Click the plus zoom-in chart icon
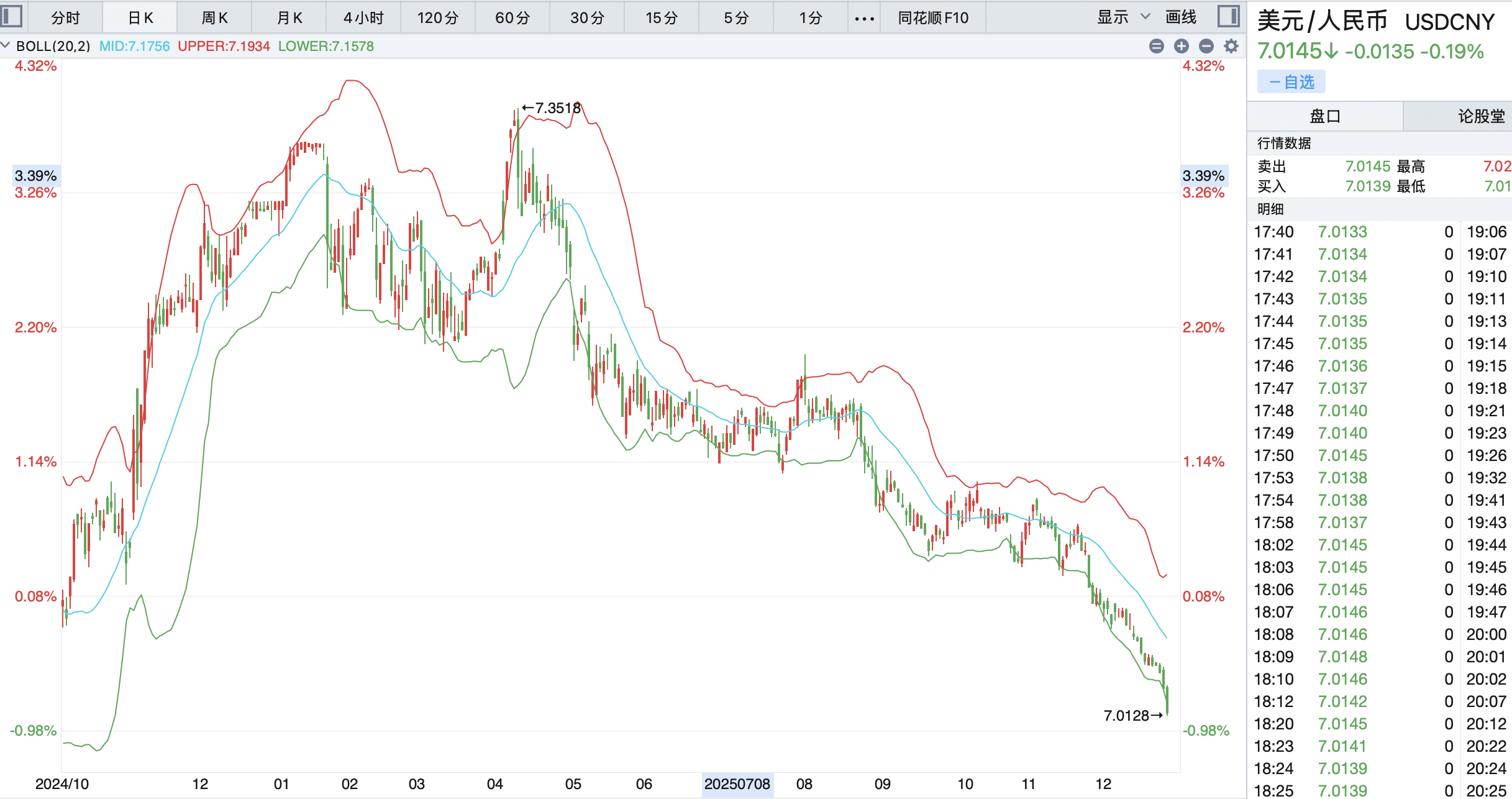The width and height of the screenshot is (1512, 799). tap(1181, 46)
